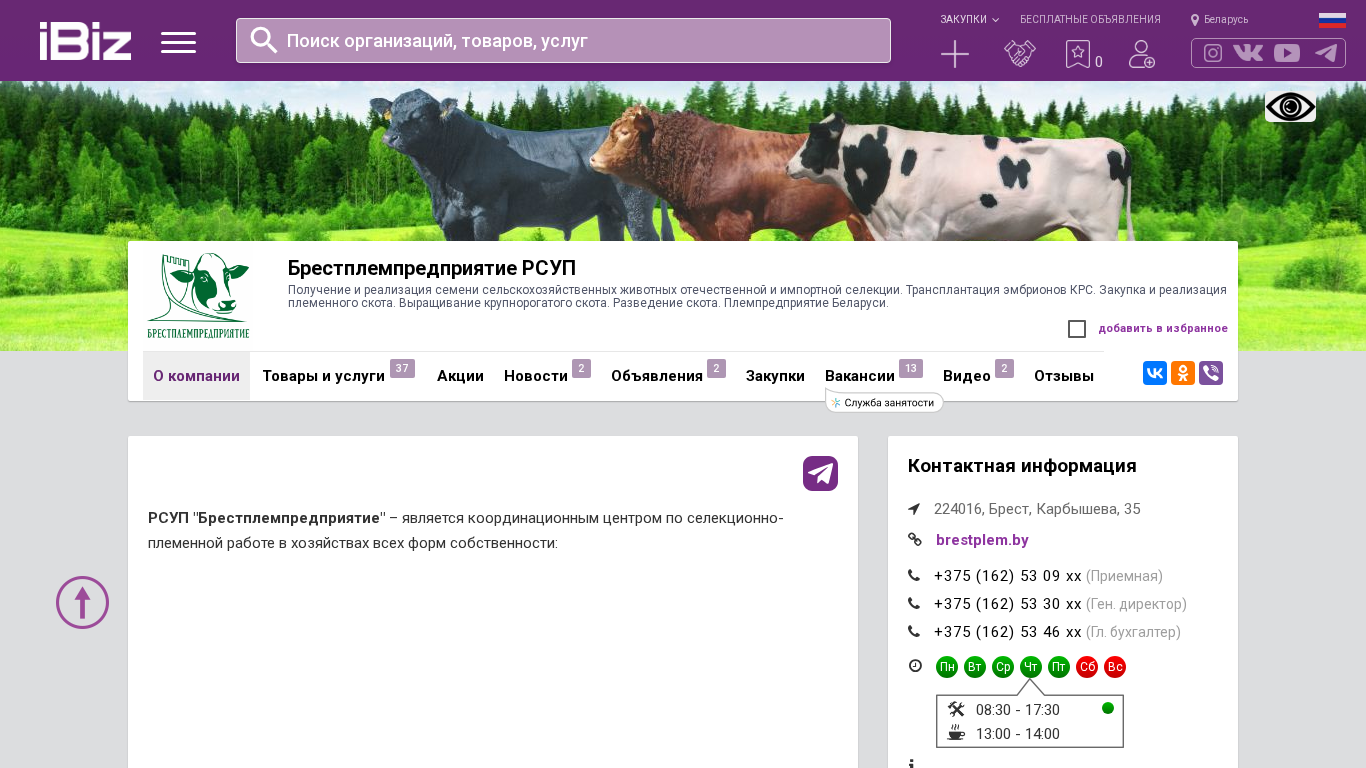The image size is (1366, 768).
Task: Select Sunday (Вс) schedule day
Action: pyautogui.click(x=1115, y=667)
